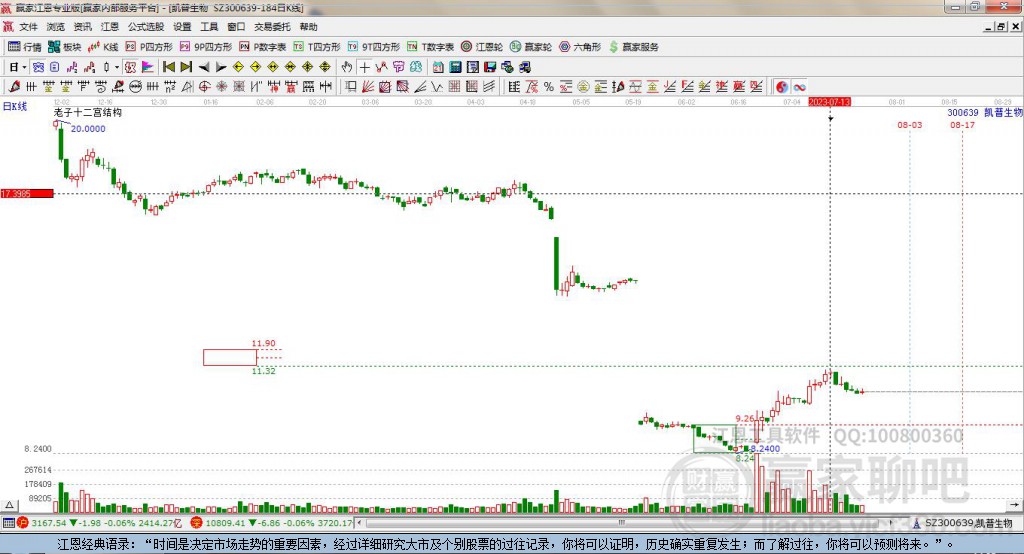Image resolution: width=1024 pixels, height=554 pixels.
Task: Open the 公式选股 menu
Action: pyautogui.click(x=146, y=27)
